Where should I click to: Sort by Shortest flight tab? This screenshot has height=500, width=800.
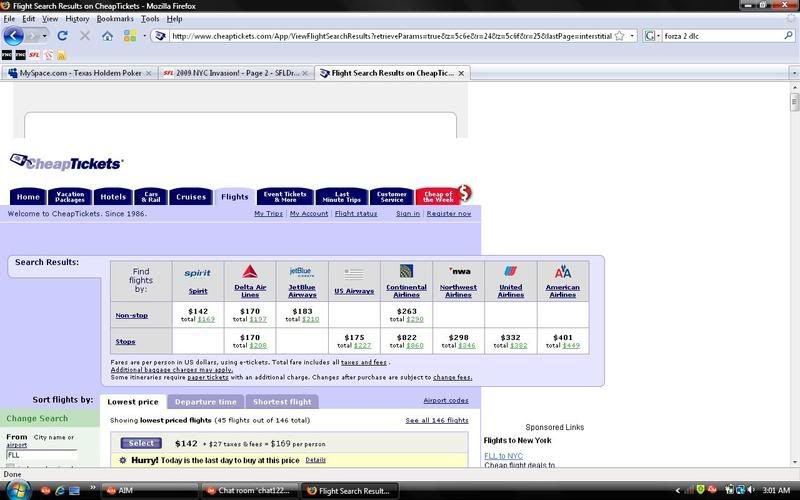point(282,402)
